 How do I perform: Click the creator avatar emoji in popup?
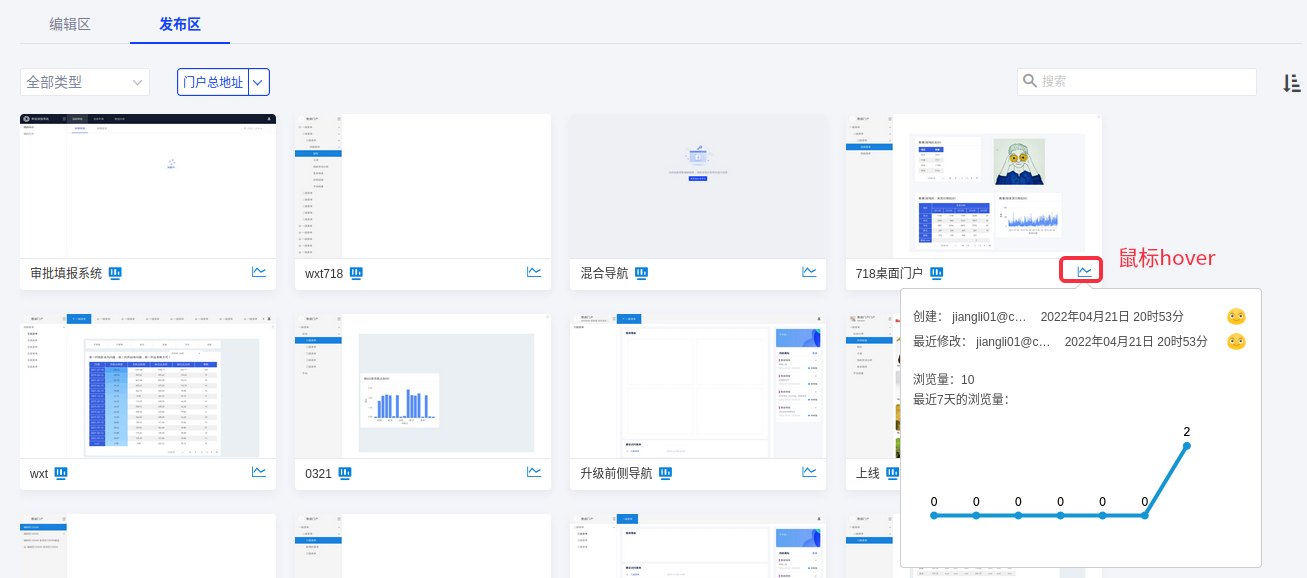tap(1236, 317)
